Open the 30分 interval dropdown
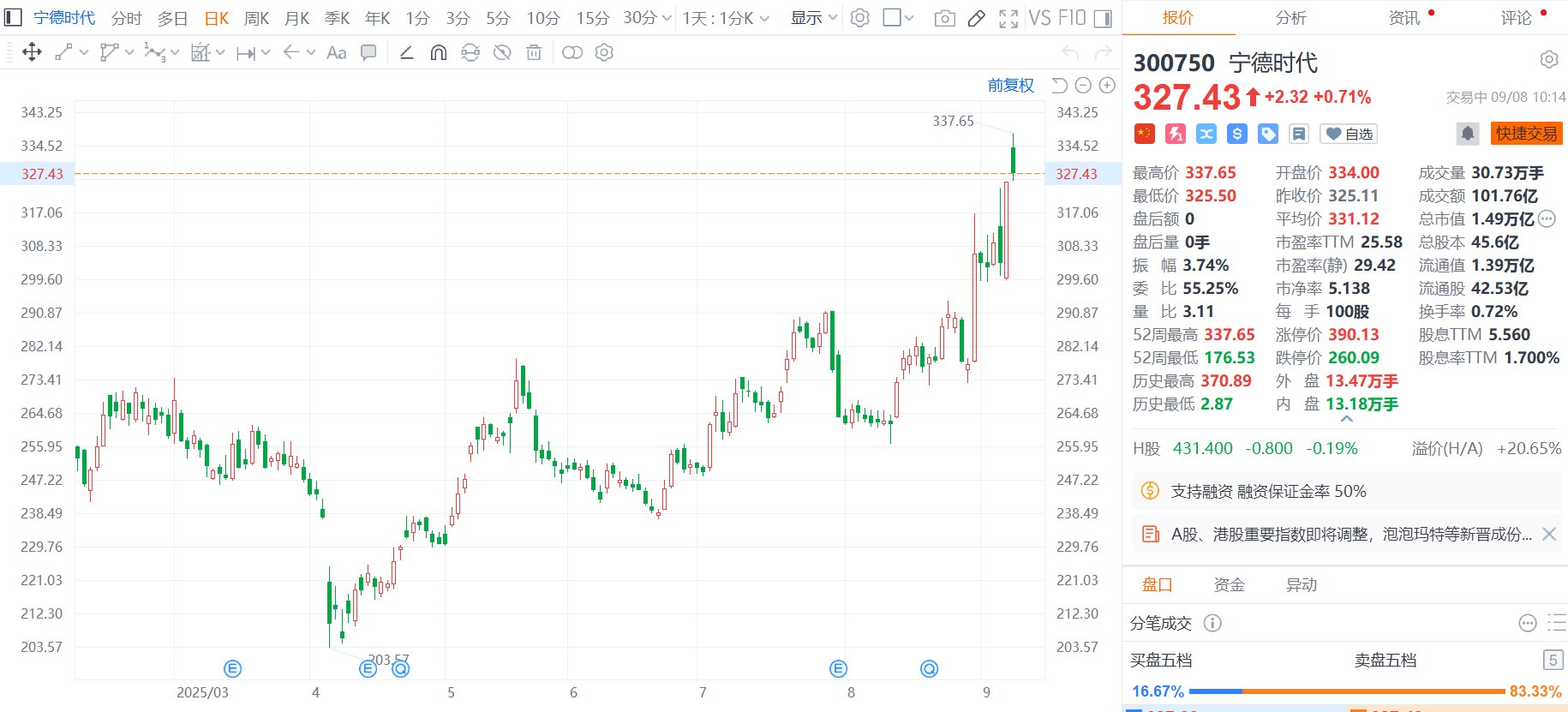This screenshot has height=712, width=1568. [x=647, y=18]
